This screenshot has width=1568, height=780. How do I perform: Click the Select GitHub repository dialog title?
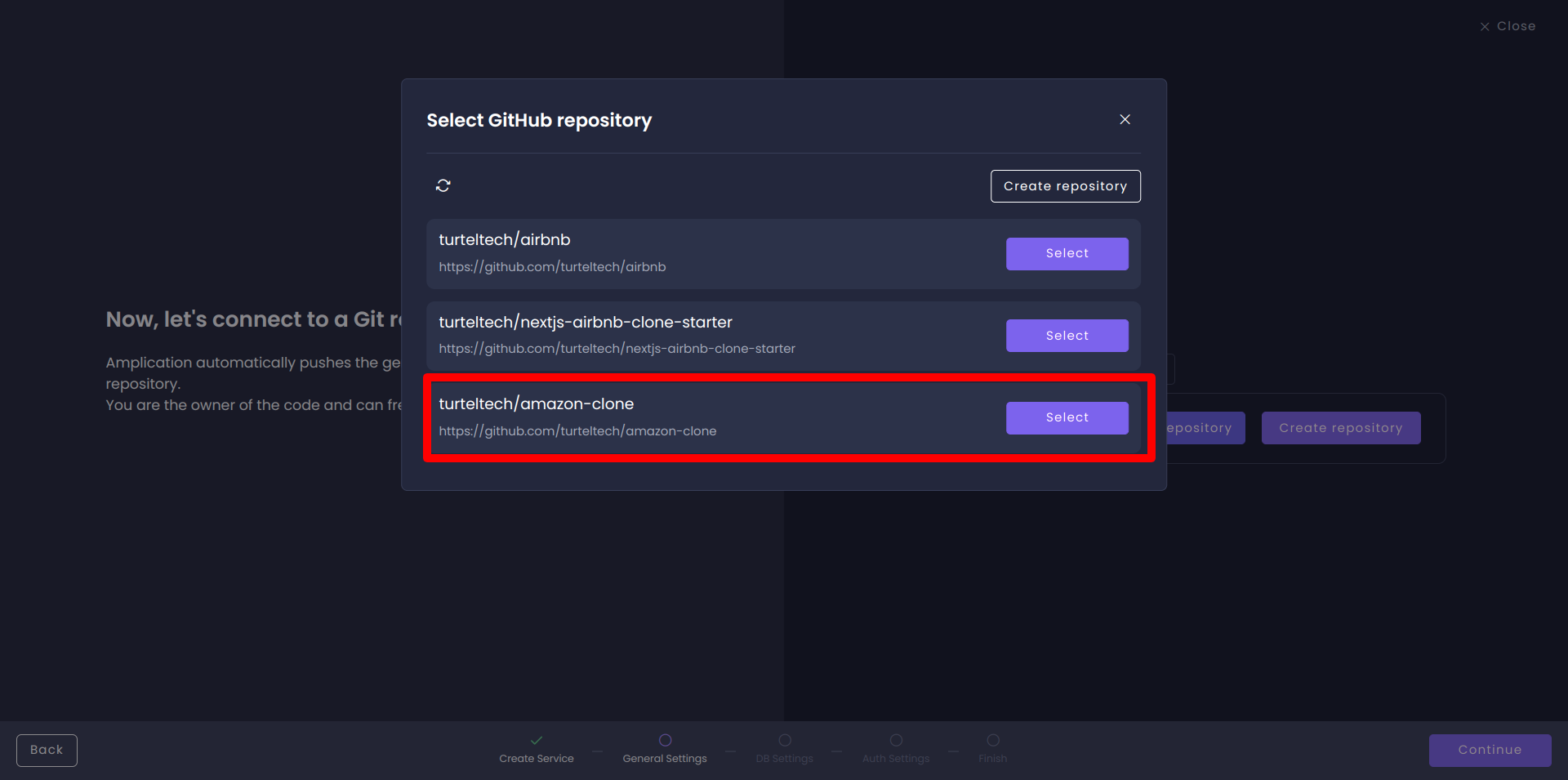[539, 120]
